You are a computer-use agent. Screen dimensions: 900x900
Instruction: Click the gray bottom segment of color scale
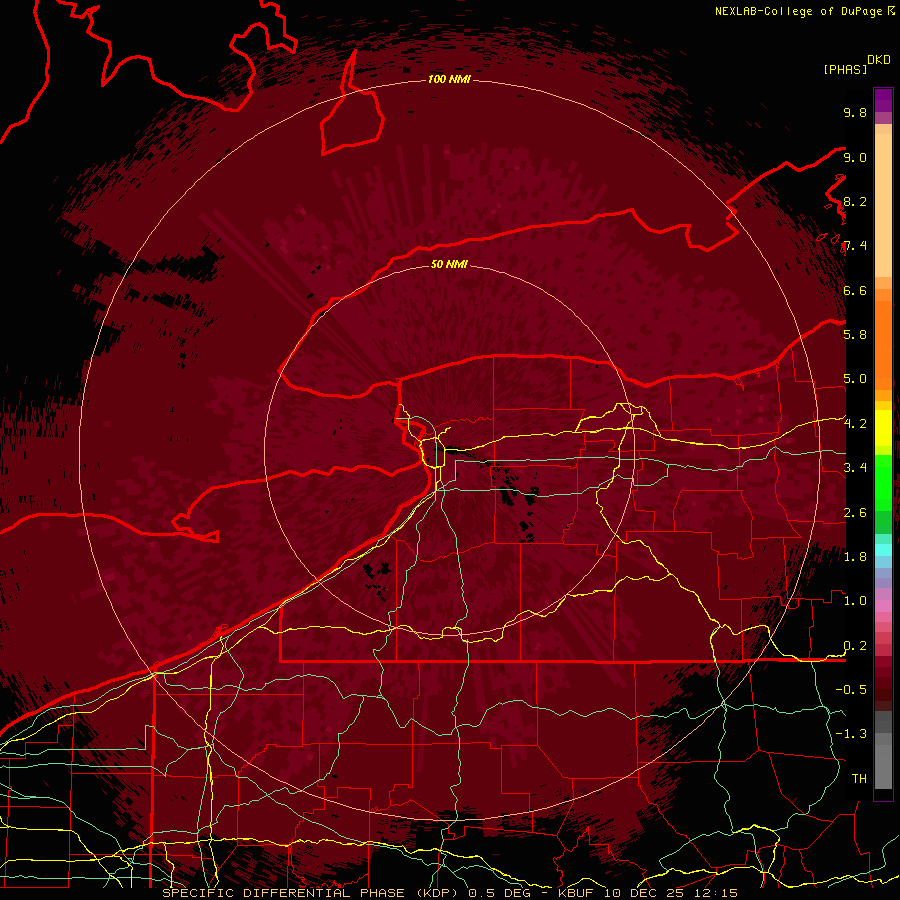883,761
